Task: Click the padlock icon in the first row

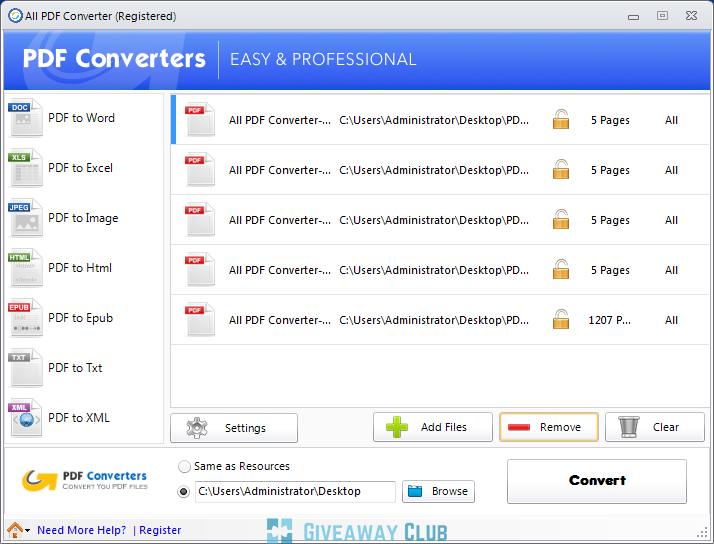Action: click(x=561, y=119)
